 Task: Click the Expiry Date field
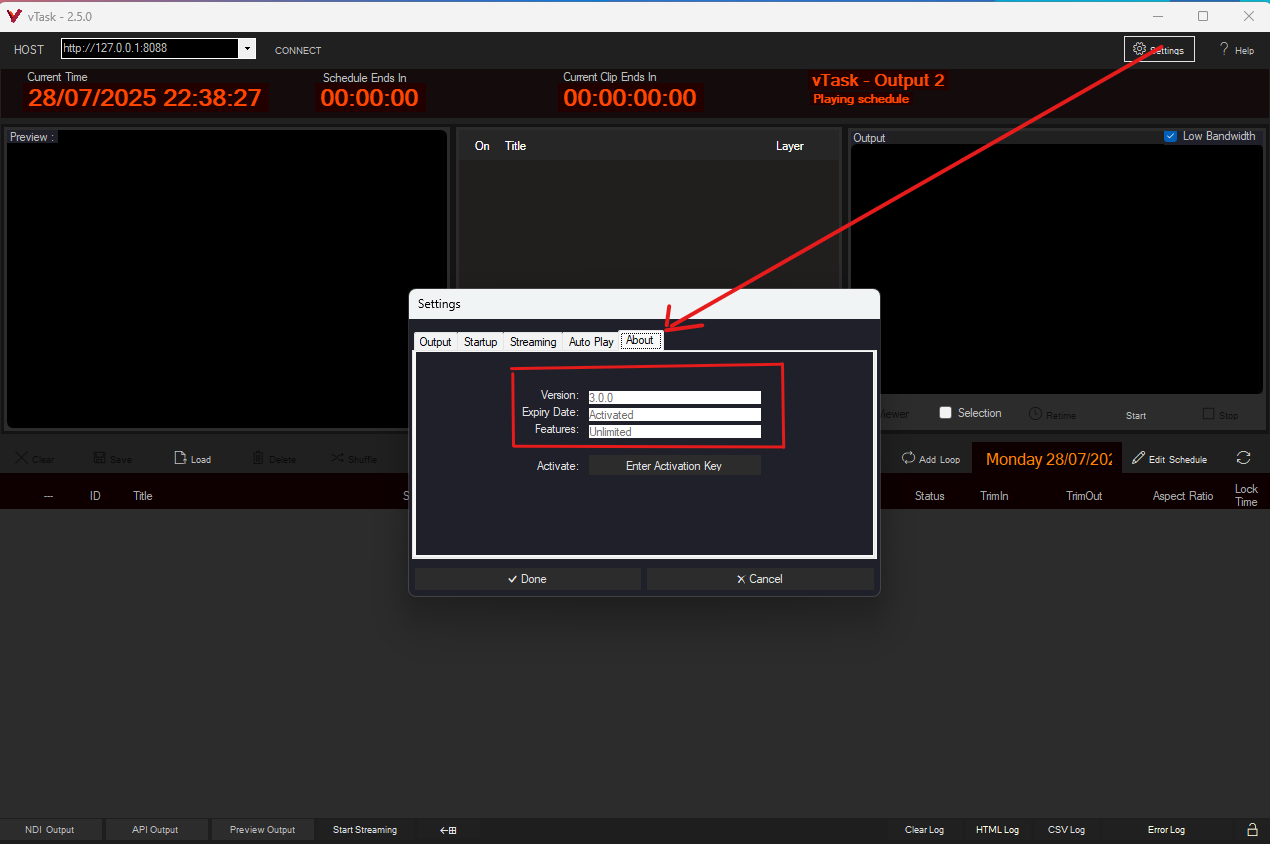coord(675,414)
